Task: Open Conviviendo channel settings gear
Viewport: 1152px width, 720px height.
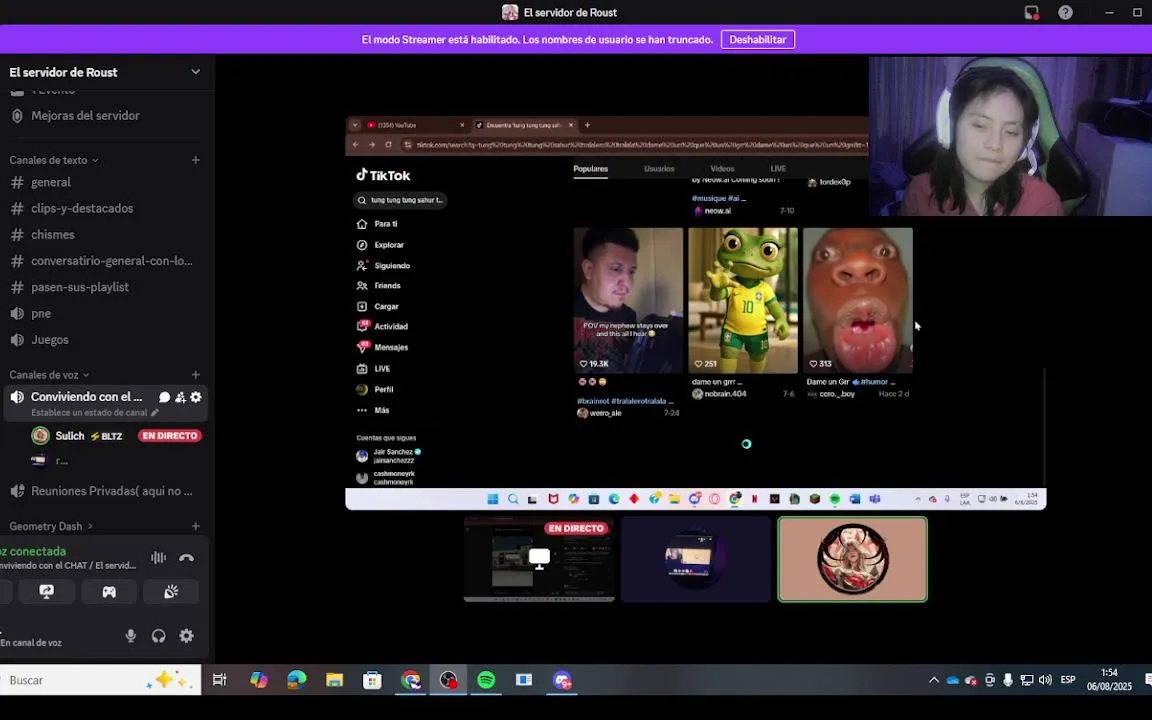Action: click(196, 397)
